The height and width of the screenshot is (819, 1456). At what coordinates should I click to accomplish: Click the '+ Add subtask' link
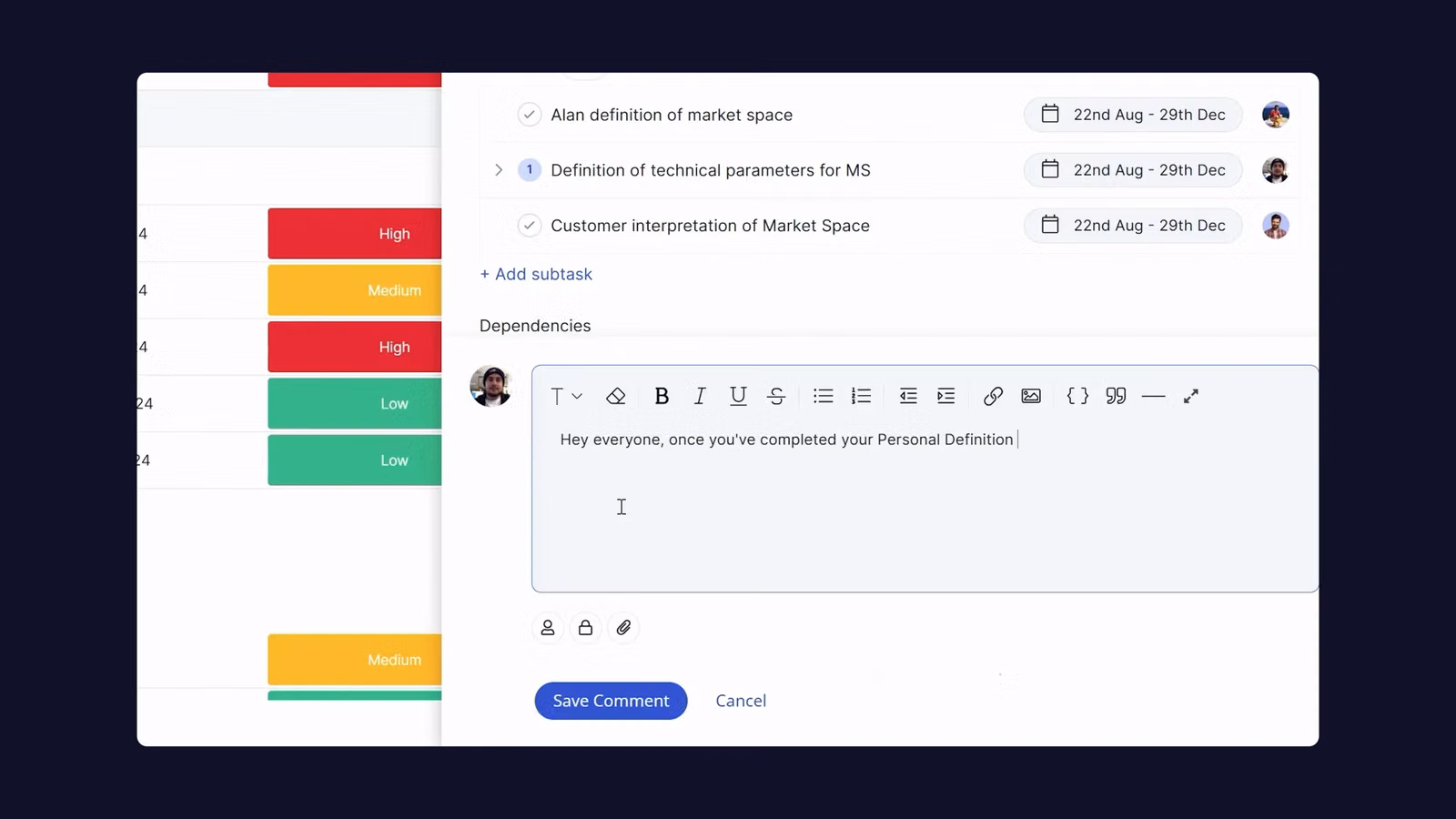click(536, 274)
